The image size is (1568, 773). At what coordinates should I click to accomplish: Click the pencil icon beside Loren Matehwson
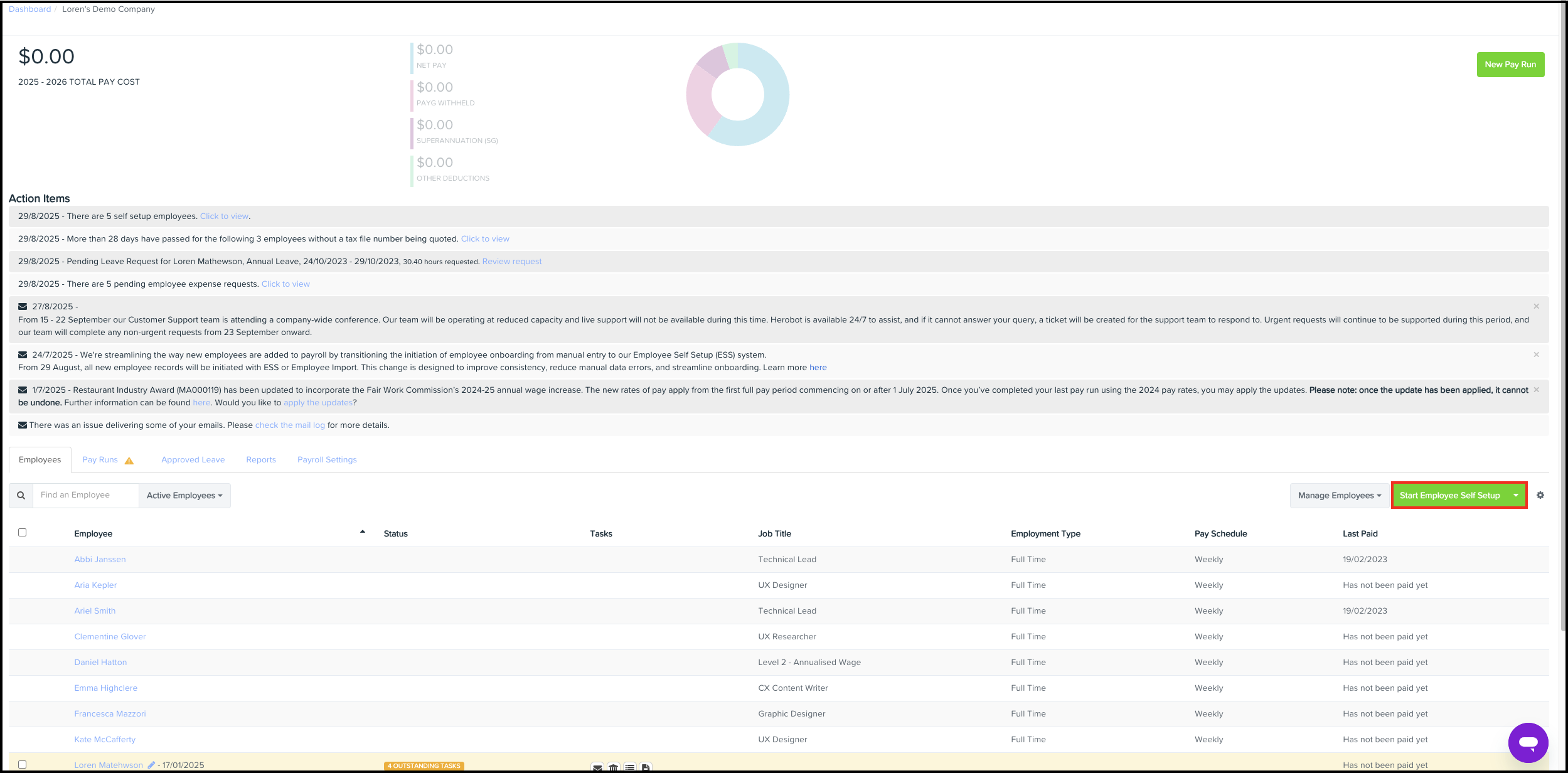point(151,765)
